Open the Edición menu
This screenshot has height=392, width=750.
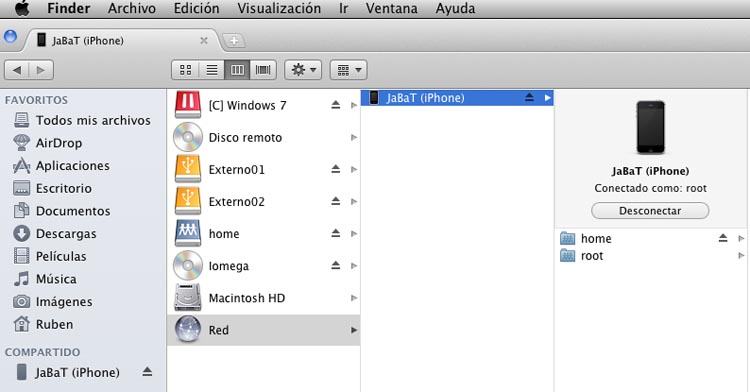196,8
